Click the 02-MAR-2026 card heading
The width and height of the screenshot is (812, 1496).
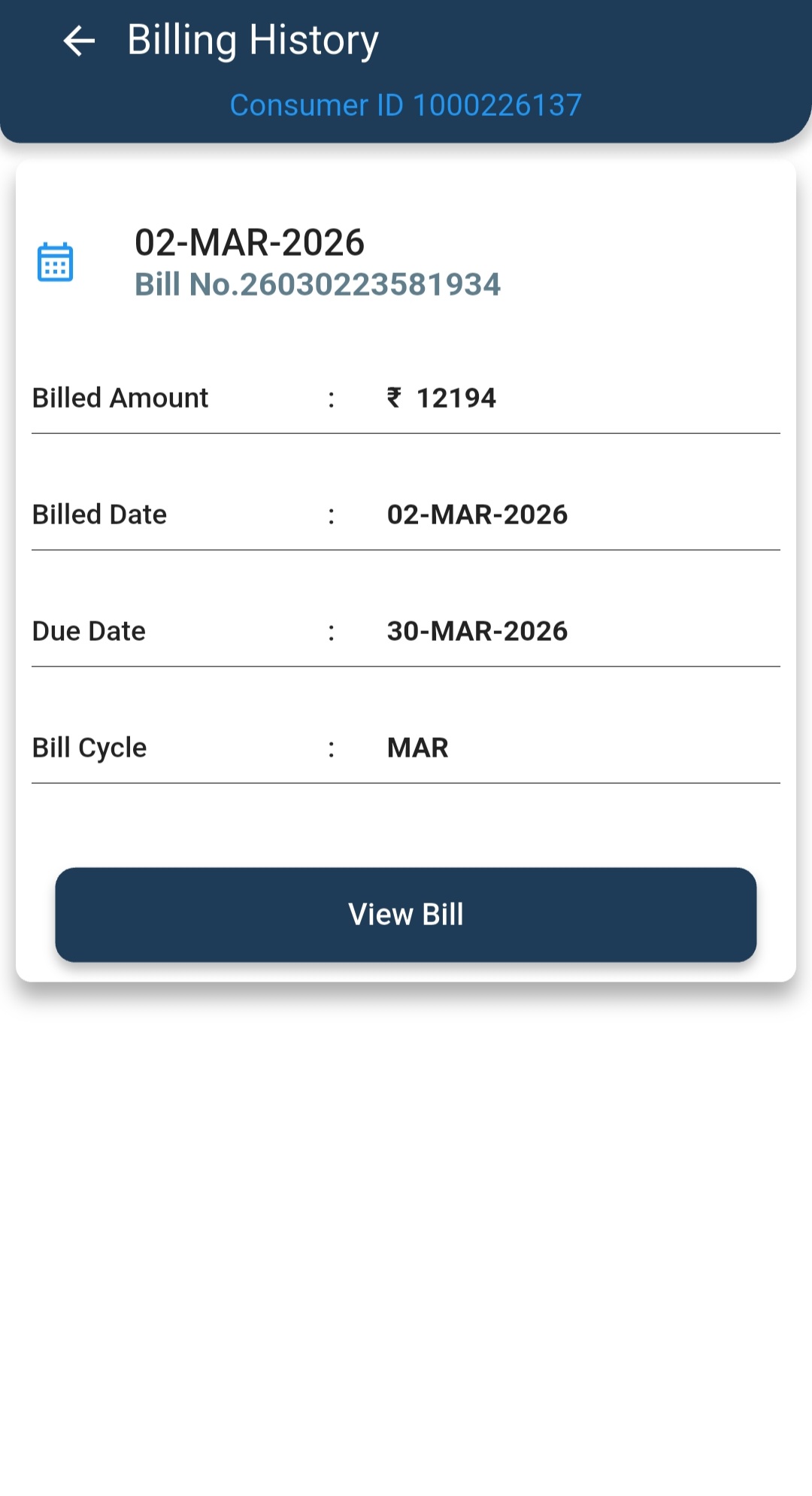coord(249,242)
